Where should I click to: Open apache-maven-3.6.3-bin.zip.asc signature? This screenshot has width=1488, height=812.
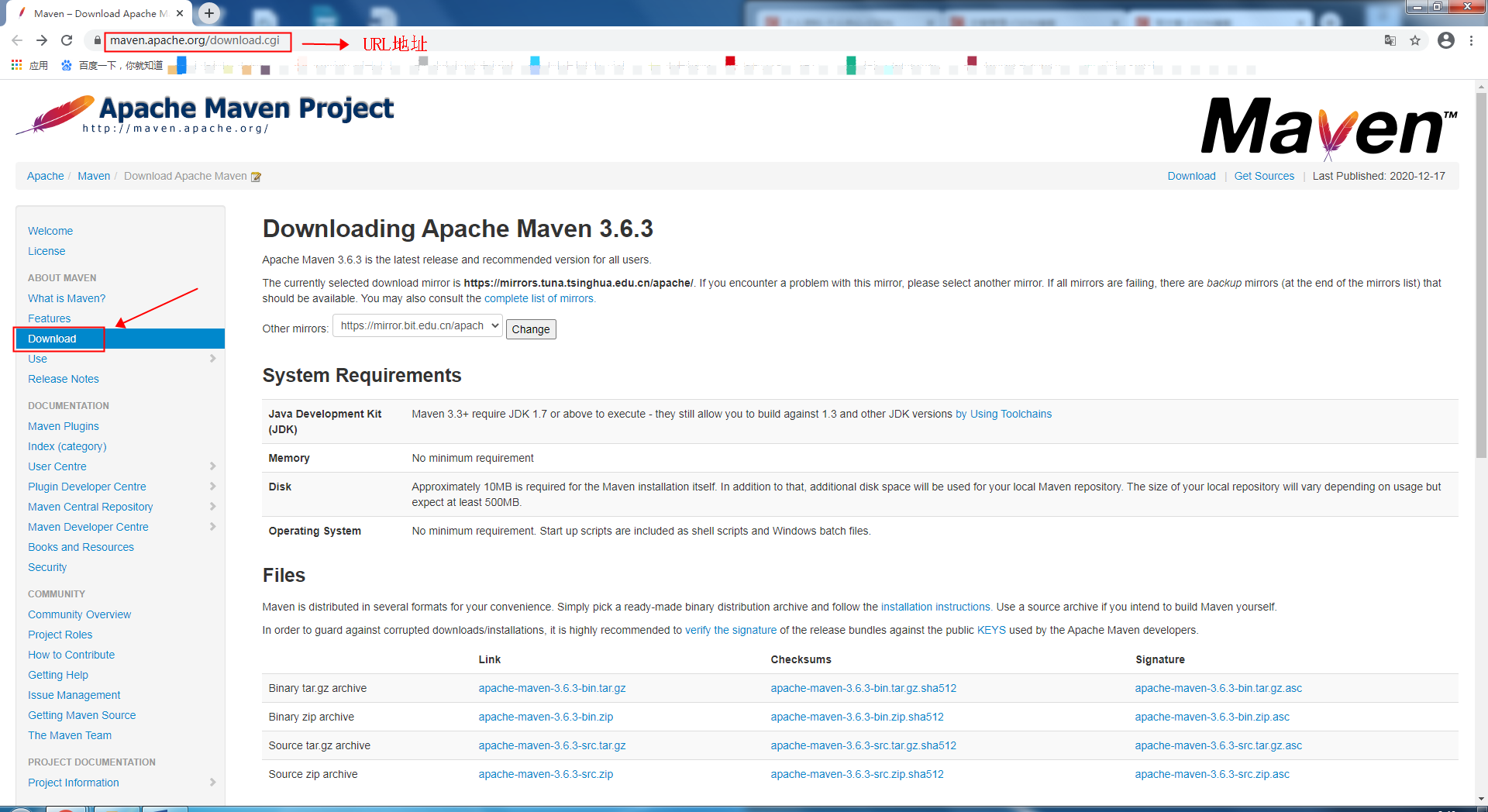click(x=1212, y=717)
